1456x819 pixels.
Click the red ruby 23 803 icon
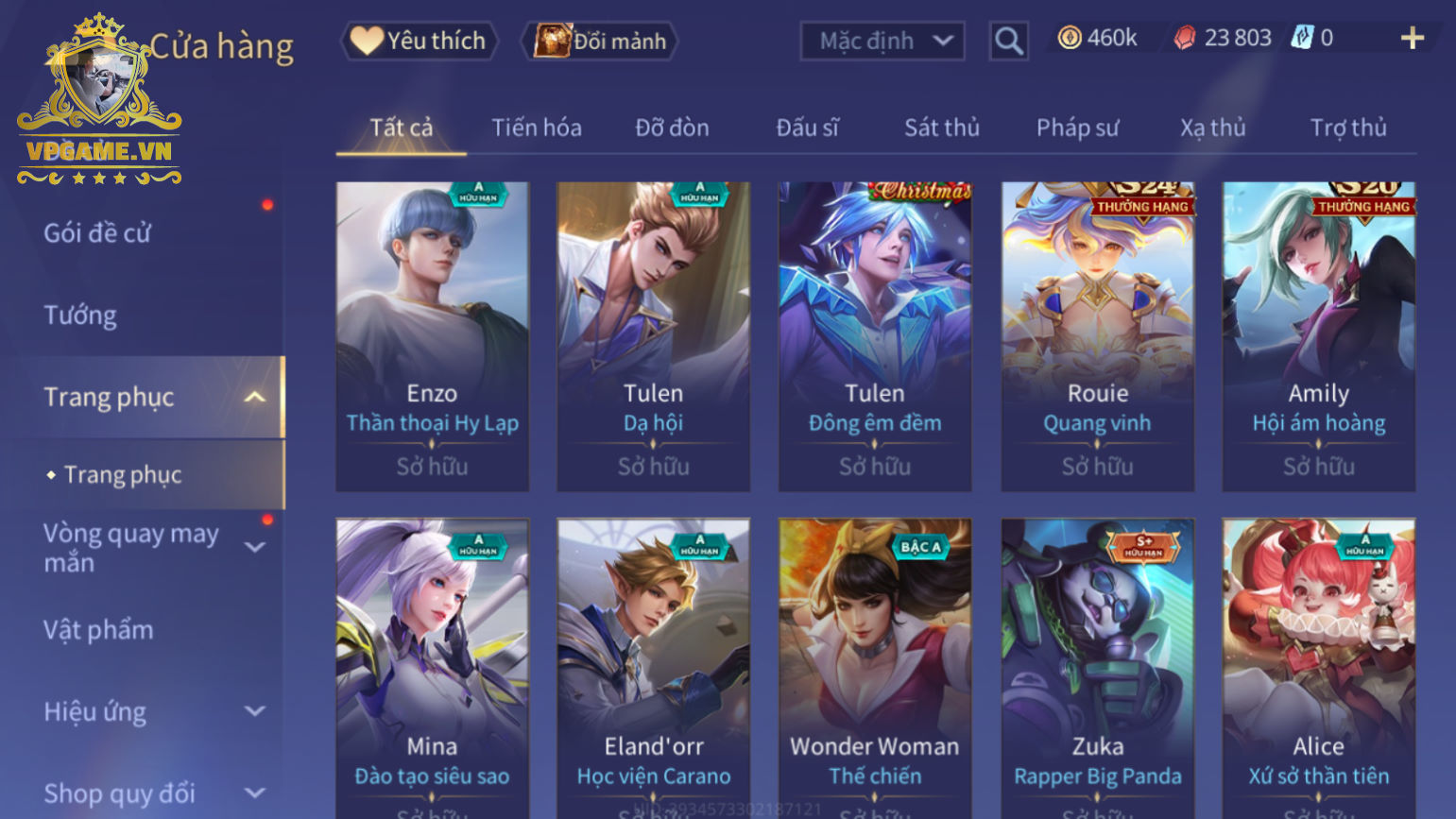(1184, 38)
